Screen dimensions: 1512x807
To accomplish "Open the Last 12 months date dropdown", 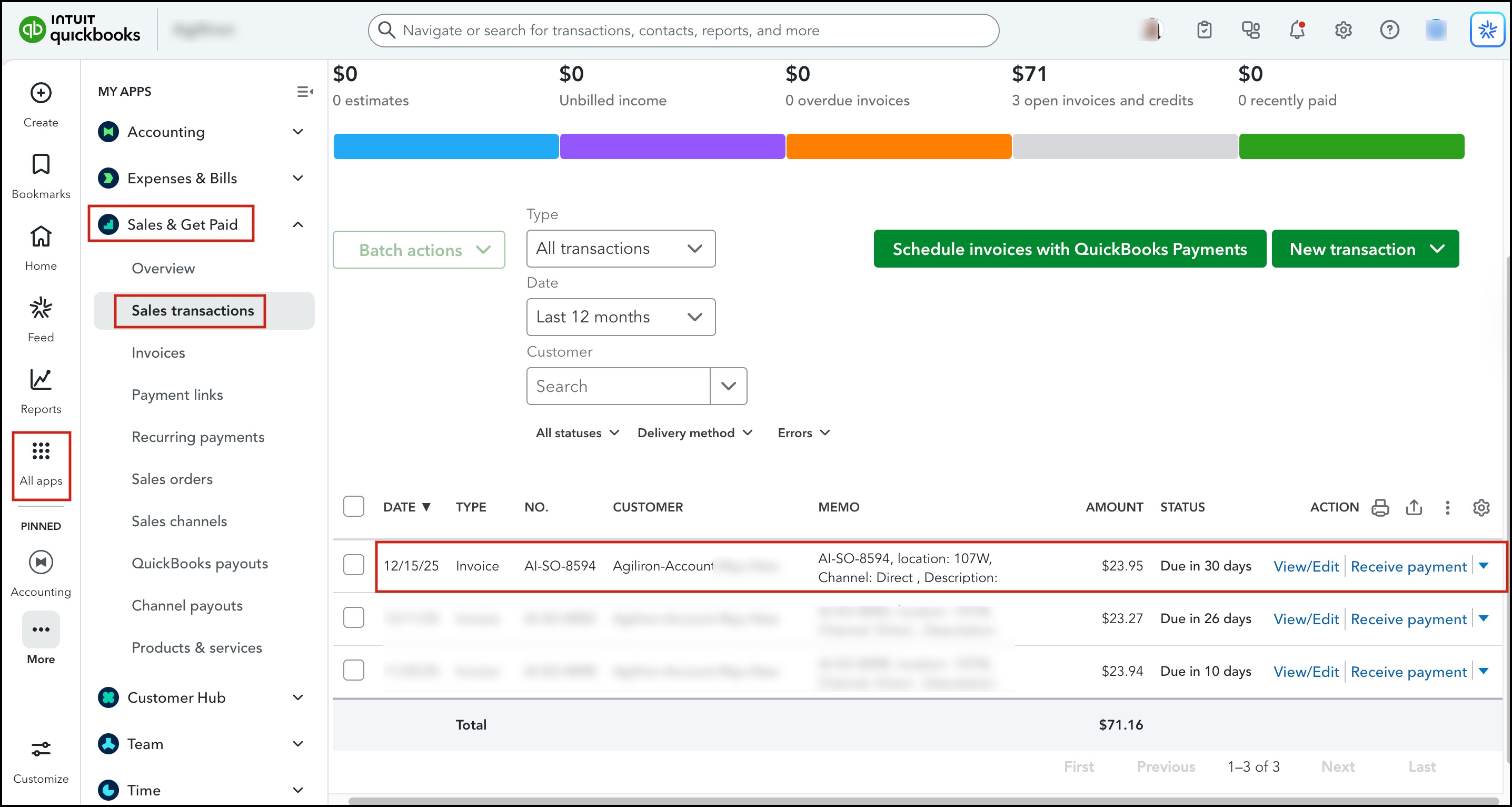I will coord(620,317).
